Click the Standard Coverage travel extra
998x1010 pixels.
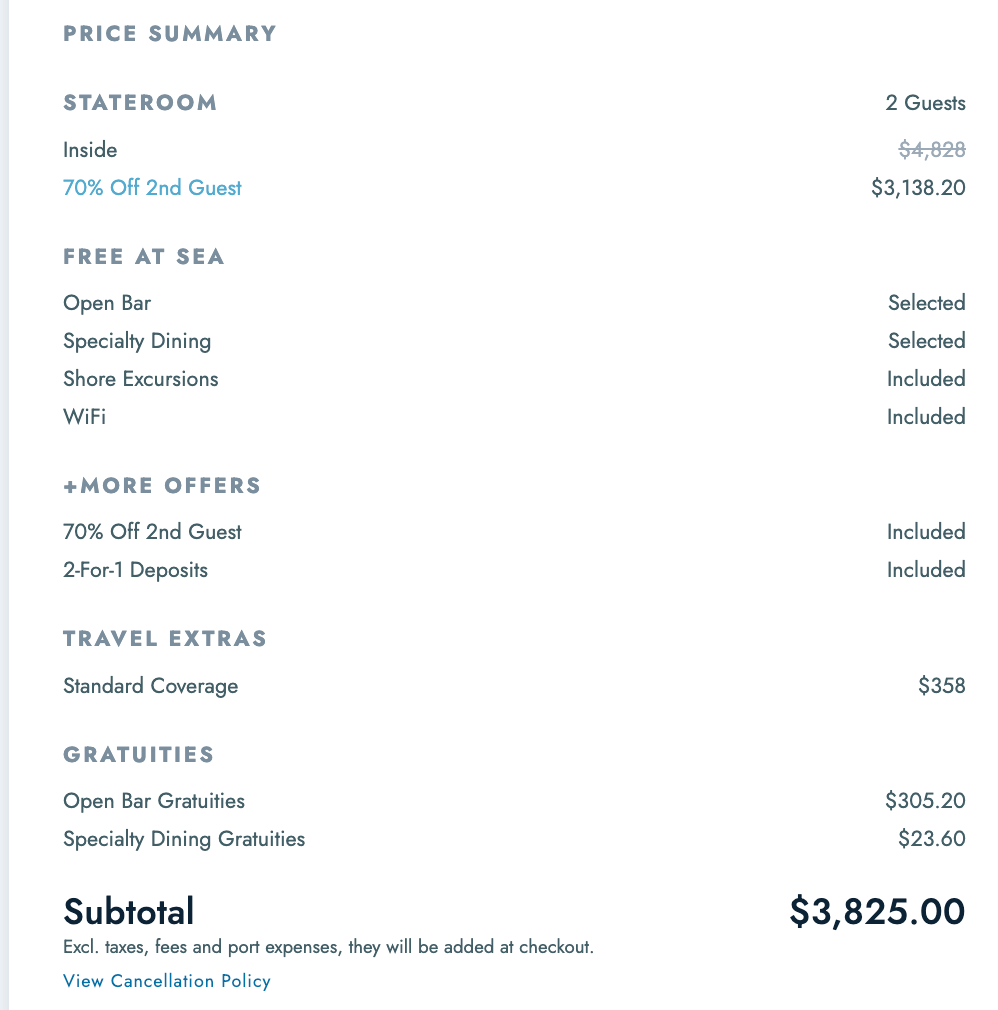click(x=150, y=686)
